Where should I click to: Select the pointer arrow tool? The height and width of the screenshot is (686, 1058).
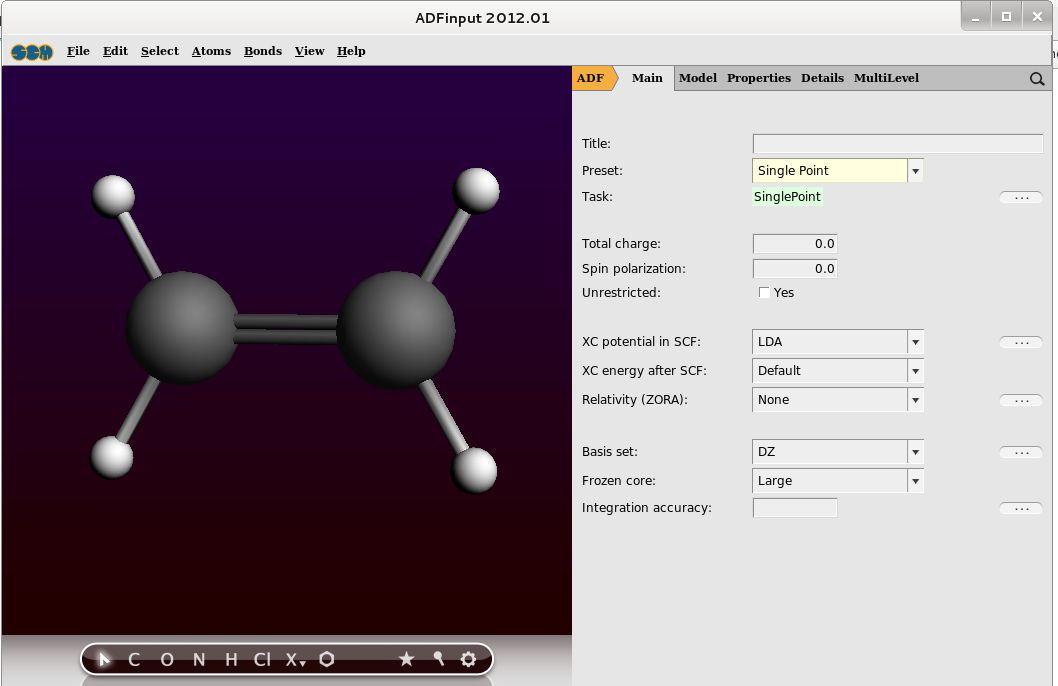tap(104, 659)
